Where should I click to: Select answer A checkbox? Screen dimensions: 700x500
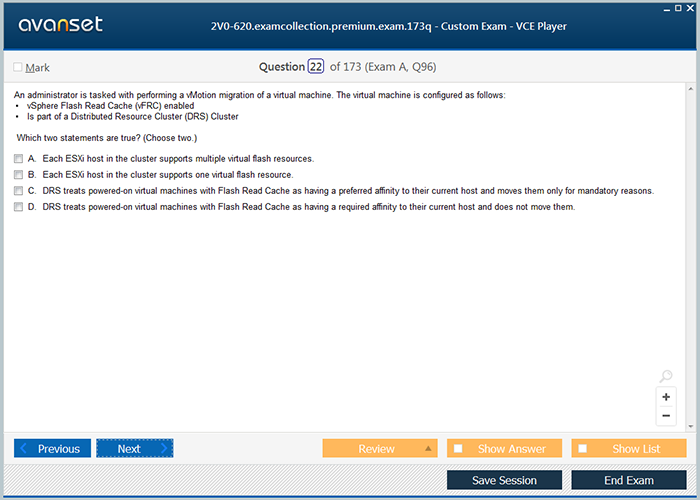pos(18,159)
